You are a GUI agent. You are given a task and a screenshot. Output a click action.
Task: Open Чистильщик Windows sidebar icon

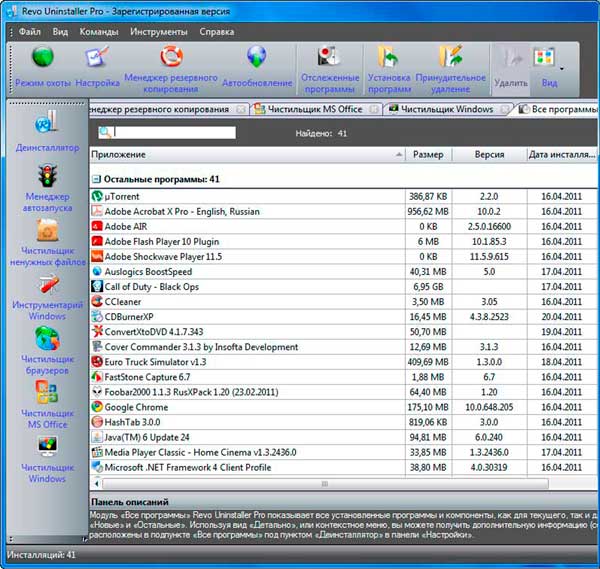pyautogui.click(x=47, y=459)
